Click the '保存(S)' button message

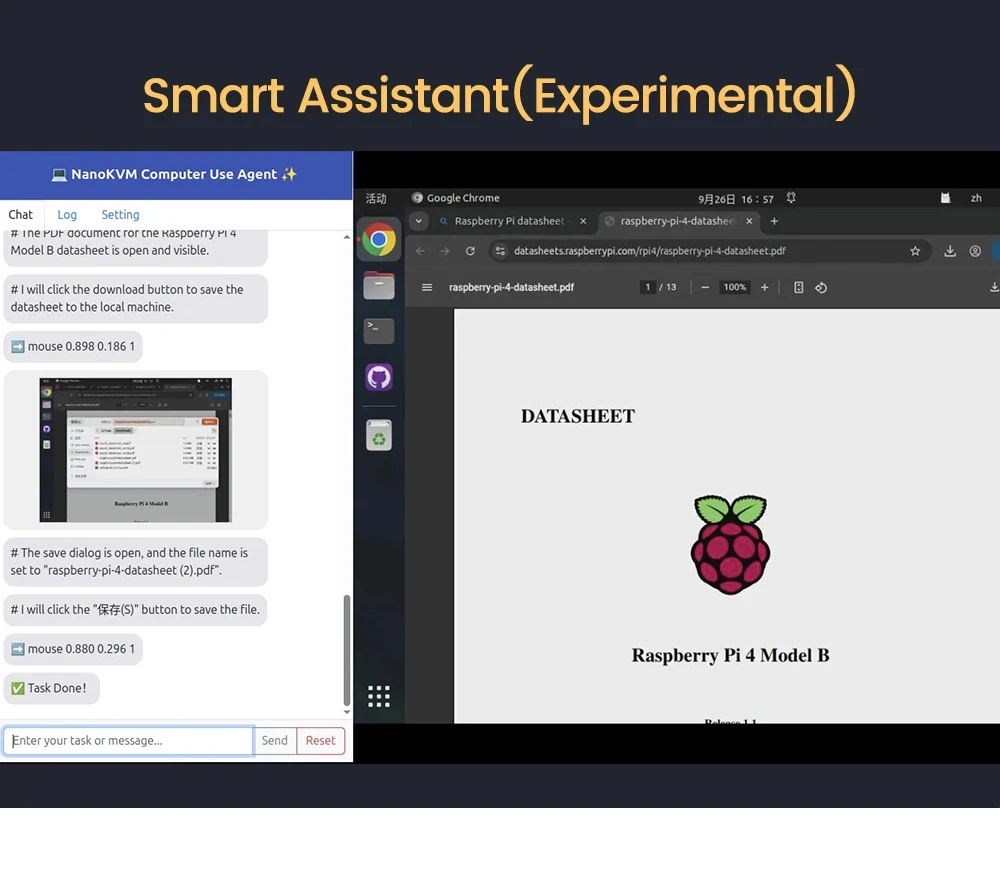coord(135,610)
